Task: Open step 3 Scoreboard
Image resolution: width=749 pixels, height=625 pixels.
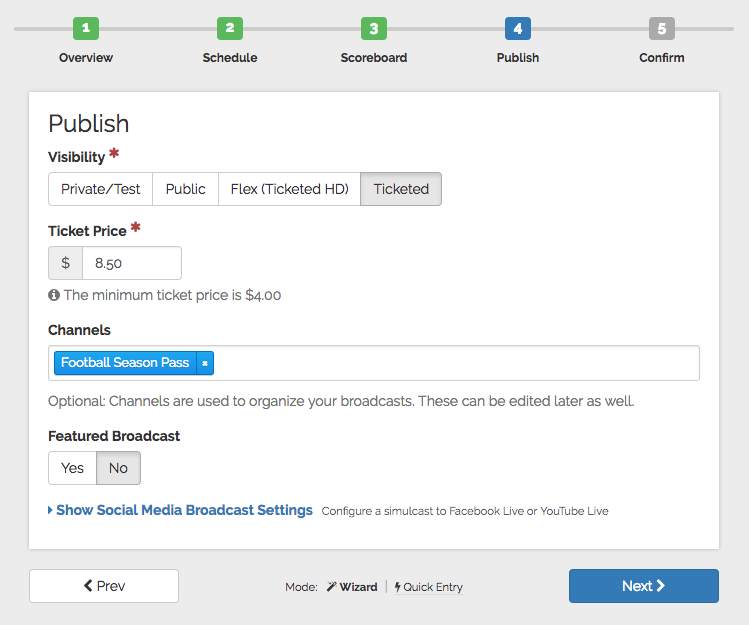Action: point(374,29)
